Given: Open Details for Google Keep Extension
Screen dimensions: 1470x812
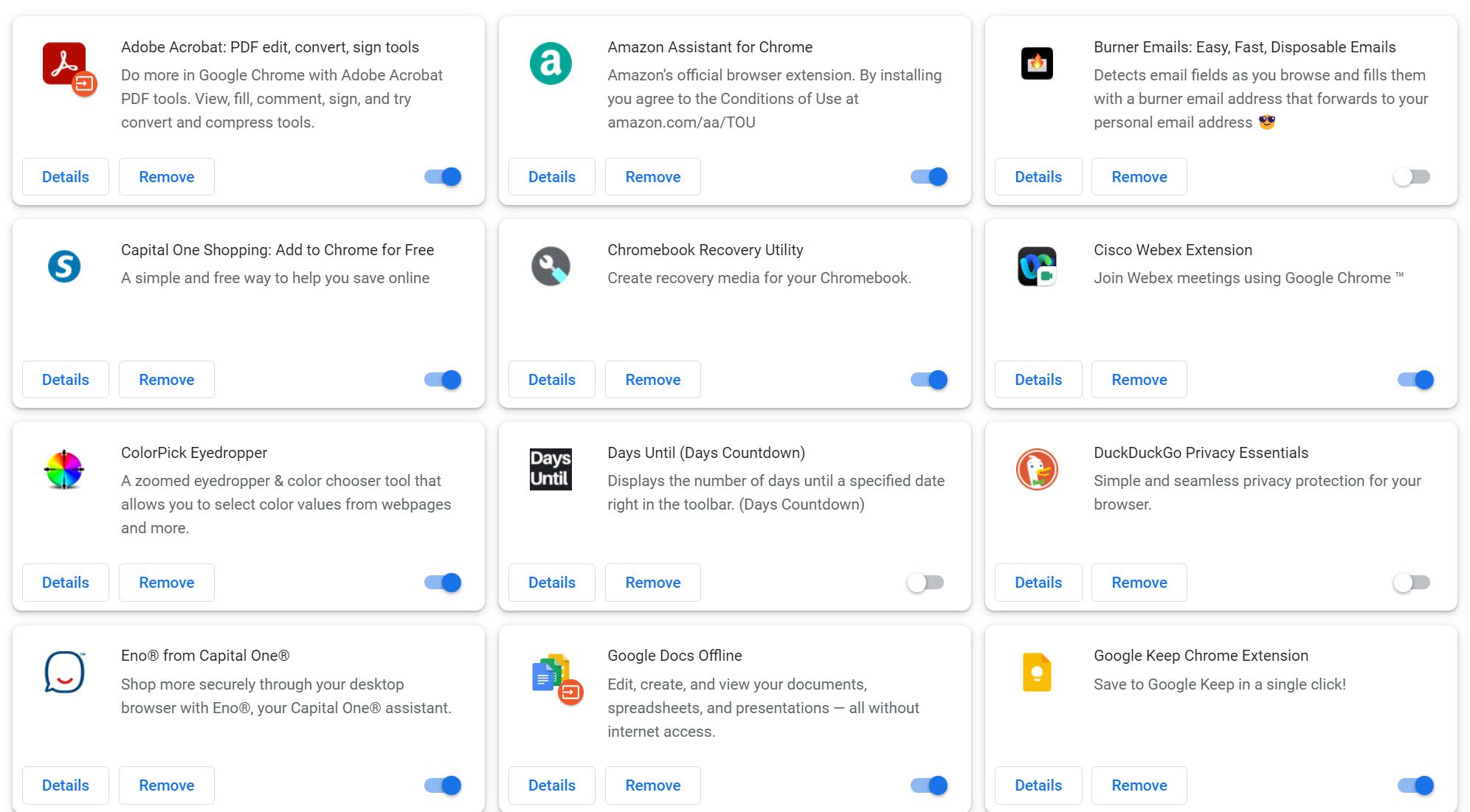Looking at the screenshot, I should point(1038,785).
